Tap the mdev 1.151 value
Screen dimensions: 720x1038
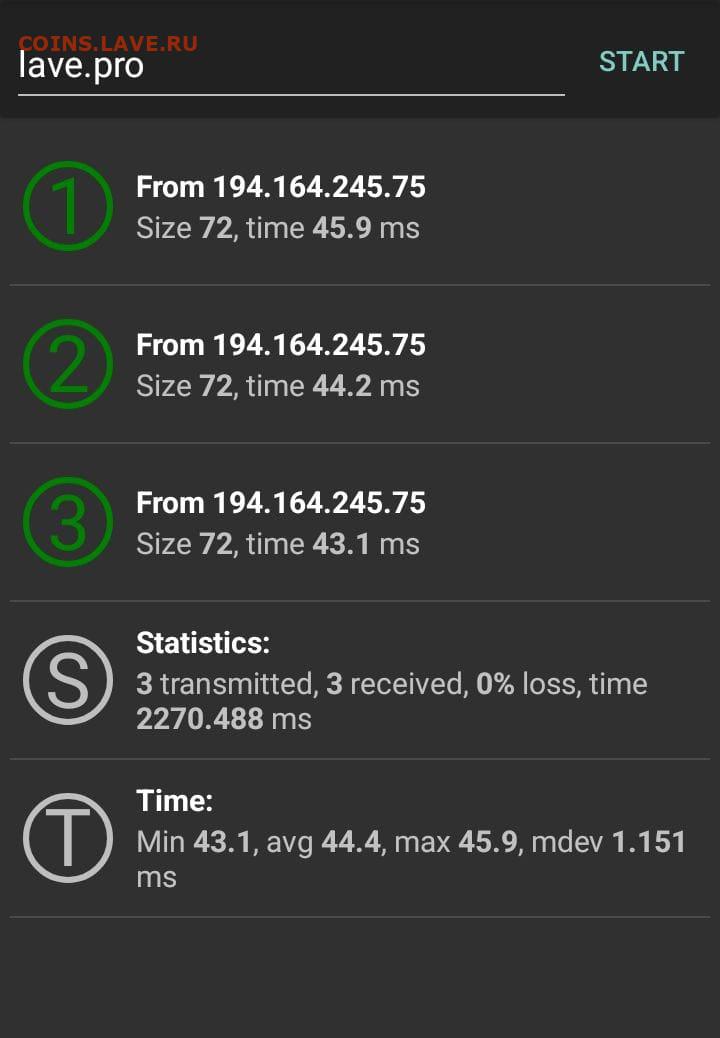[x=609, y=842]
